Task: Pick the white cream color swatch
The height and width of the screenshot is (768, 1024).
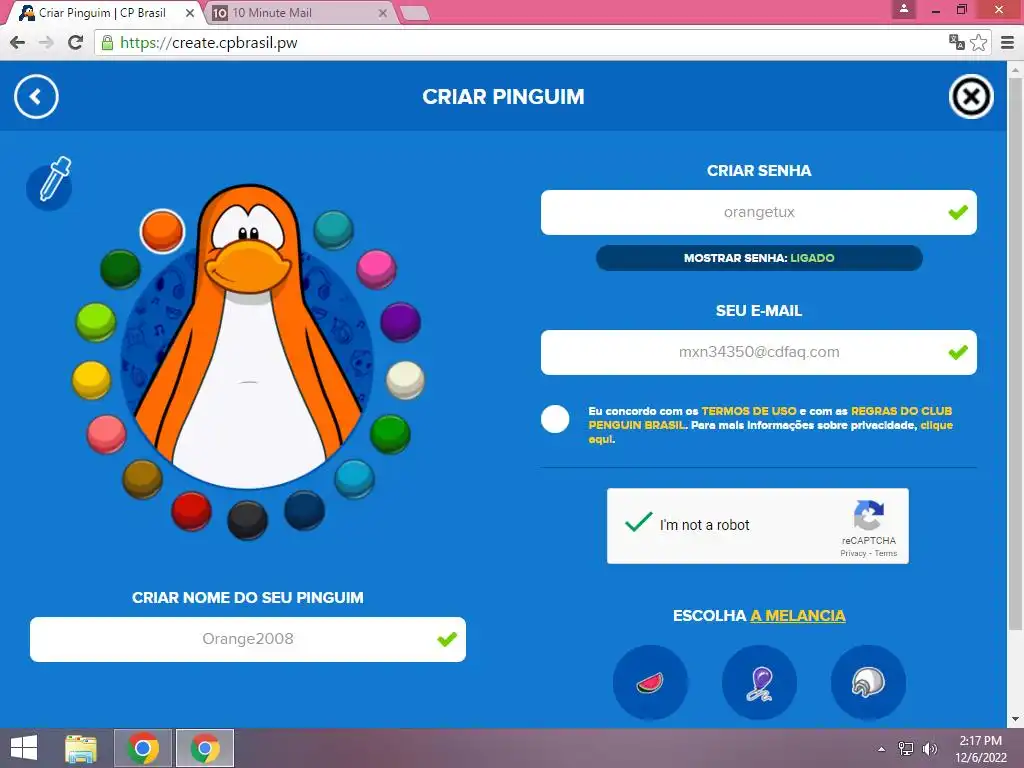Action: click(x=406, y=380)
